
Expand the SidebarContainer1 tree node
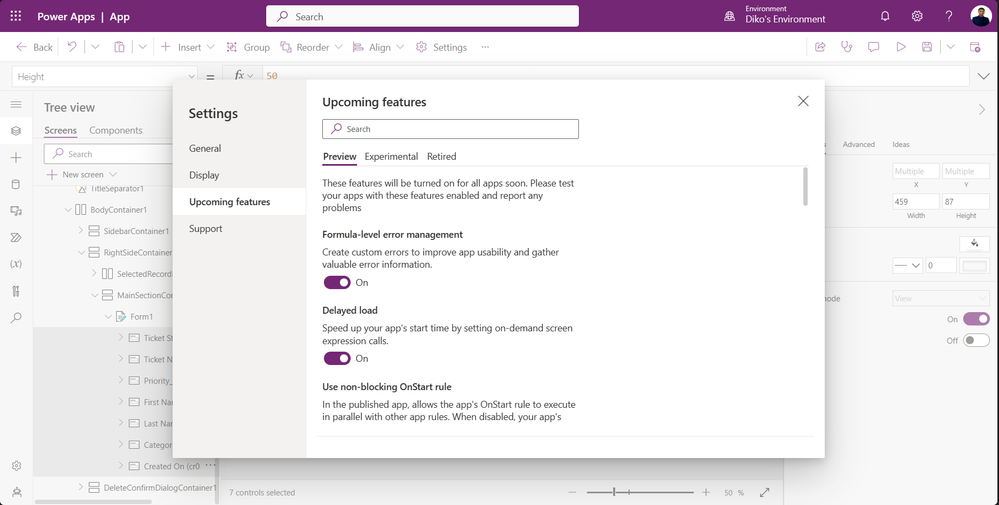tap(81, 231)
